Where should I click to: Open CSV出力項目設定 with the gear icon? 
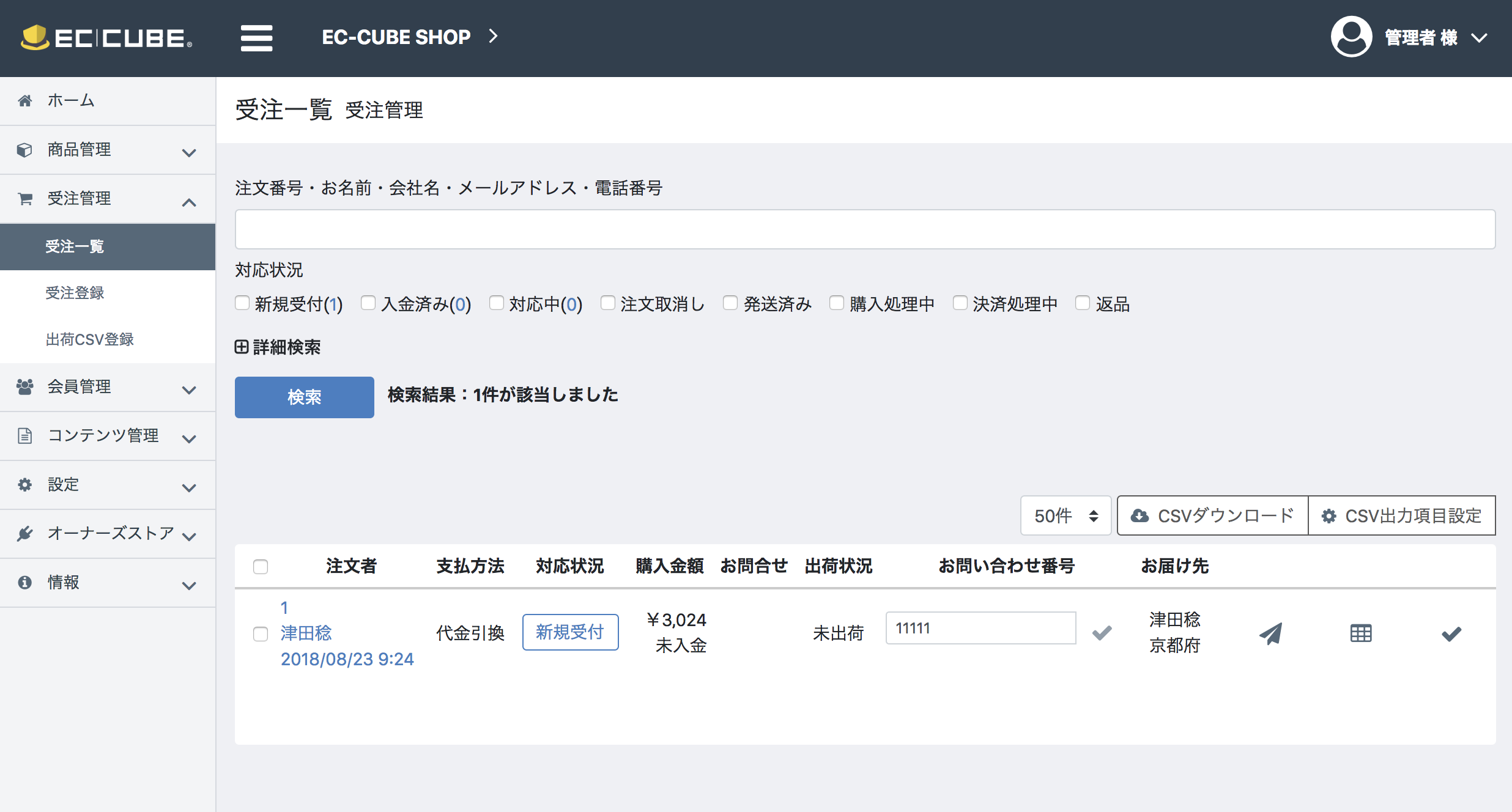click(1329, 515)
